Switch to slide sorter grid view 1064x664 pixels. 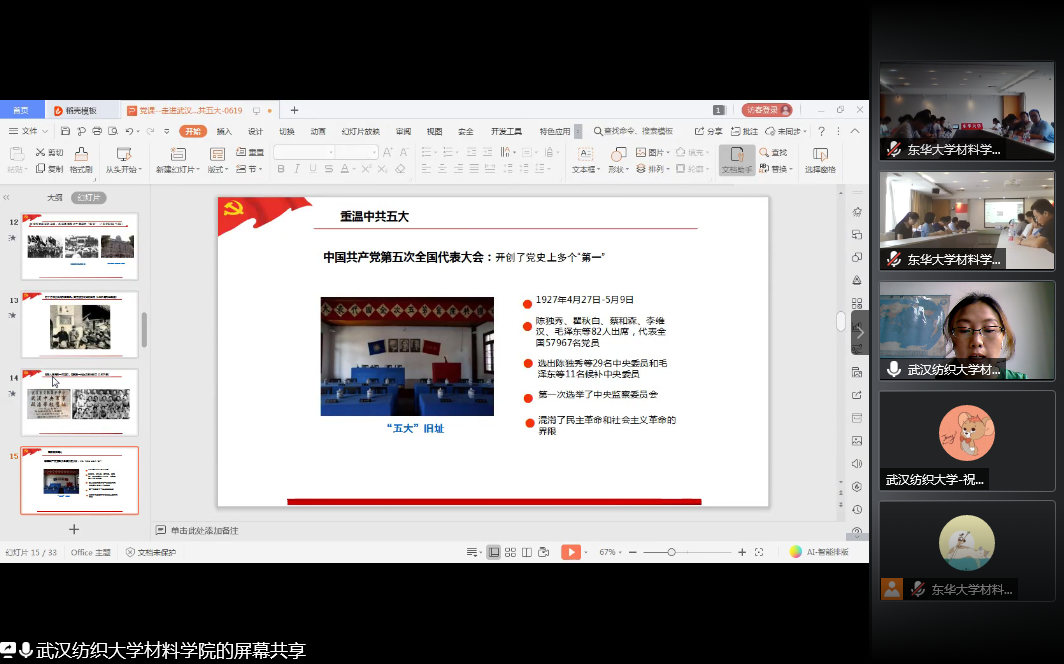point(510,552)
